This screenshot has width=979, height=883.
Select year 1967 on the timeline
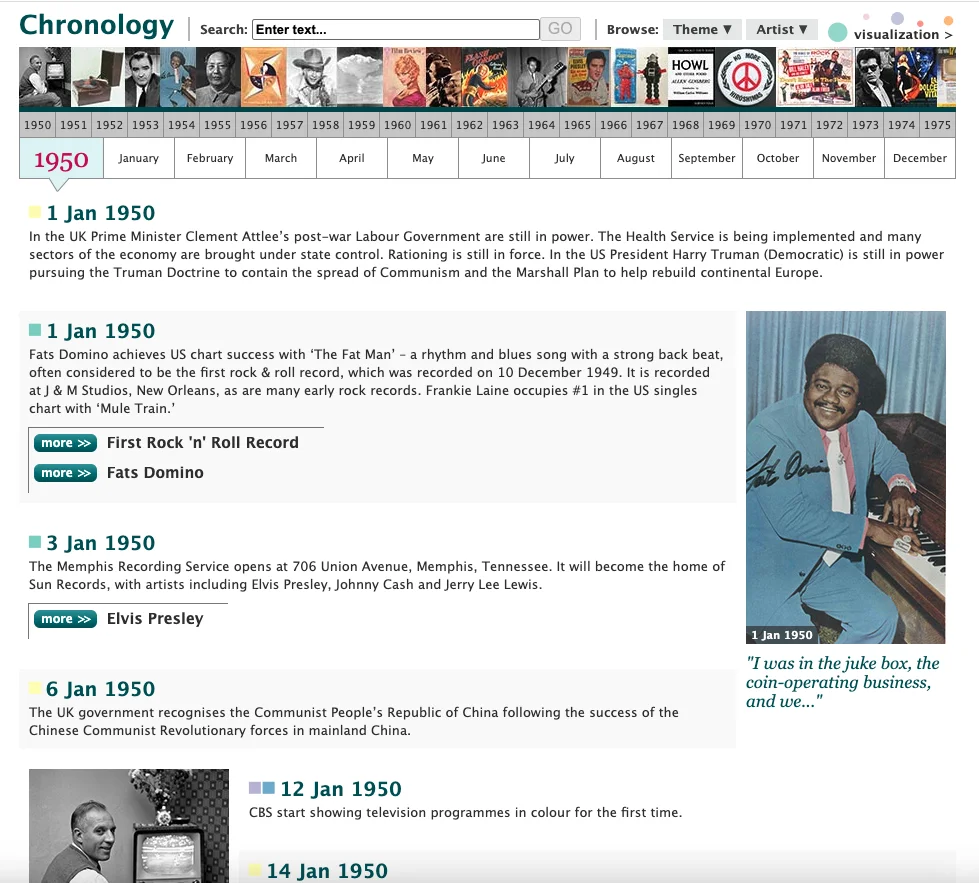pos(649,125)
